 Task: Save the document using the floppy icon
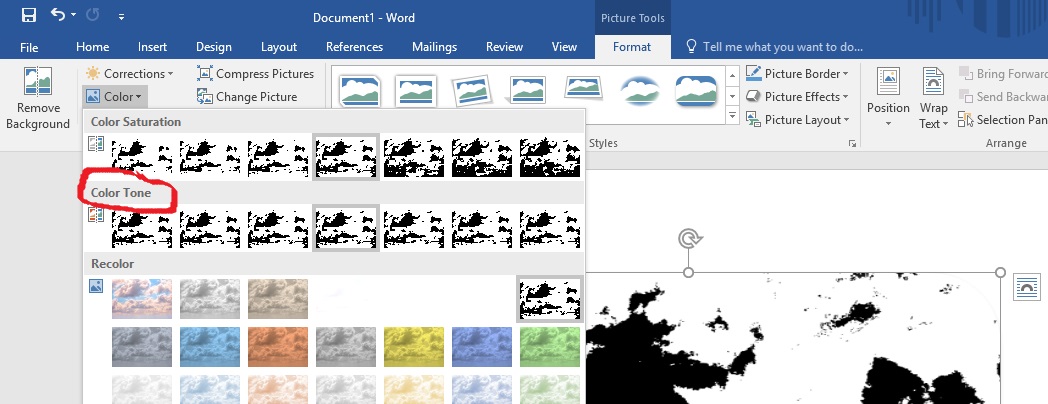(x=29, y=15)
